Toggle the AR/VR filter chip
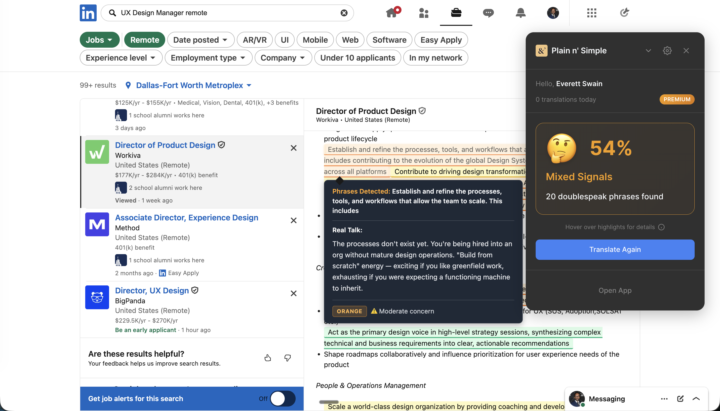 [255, 40]
